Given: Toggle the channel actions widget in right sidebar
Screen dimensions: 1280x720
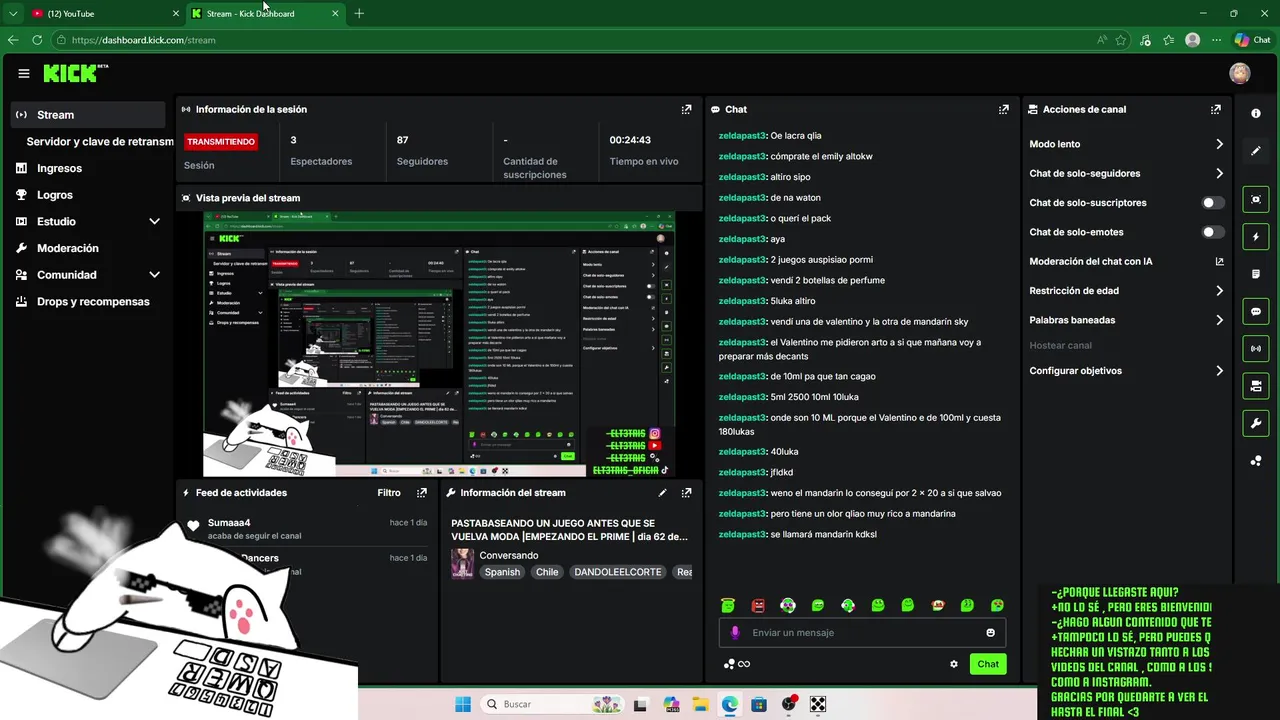Looking at the screenshot, I should tap(1256, 386).
